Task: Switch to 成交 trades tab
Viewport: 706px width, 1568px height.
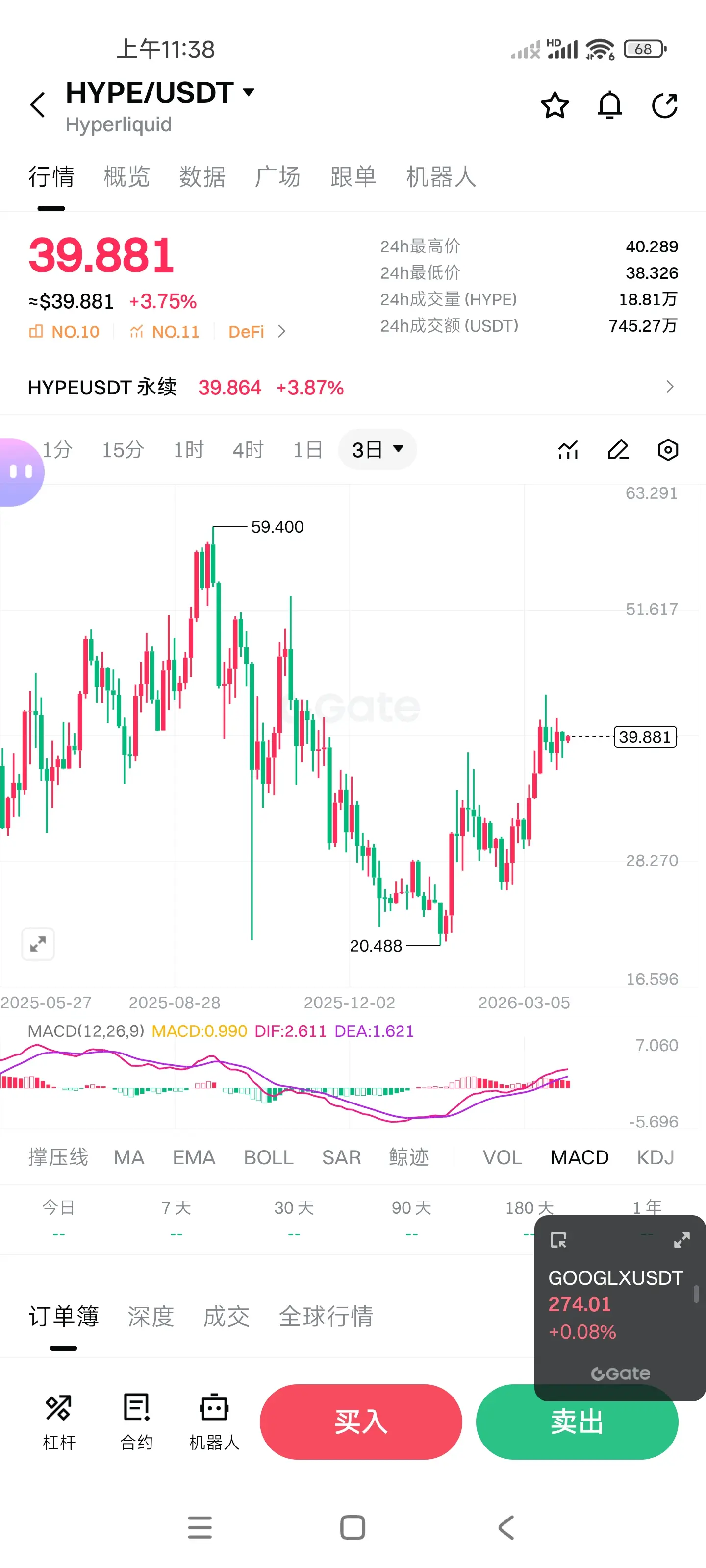Action: pyautogui.click(x=227, y=1316)
